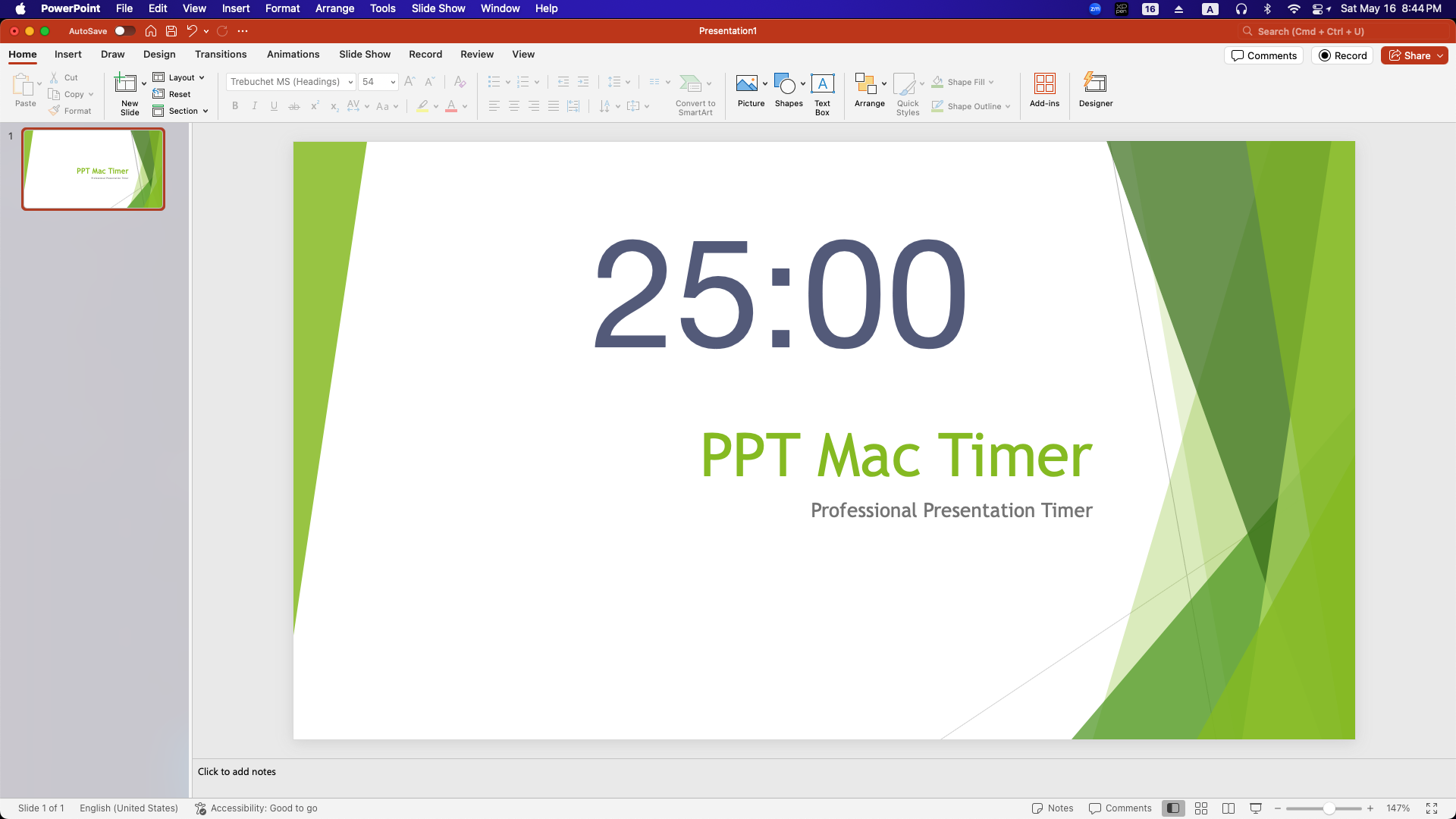Apply superscript formatting

[x=315, y=106]
